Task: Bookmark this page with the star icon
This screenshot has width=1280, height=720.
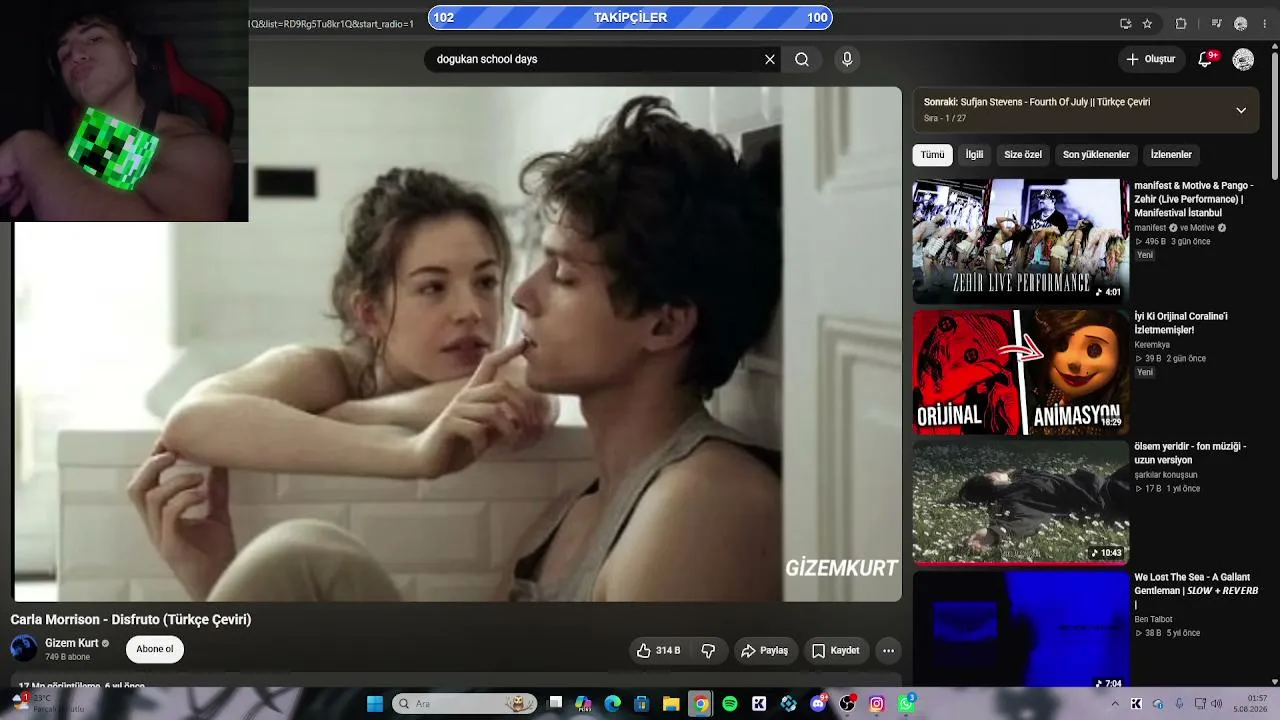Action: 1147,24
